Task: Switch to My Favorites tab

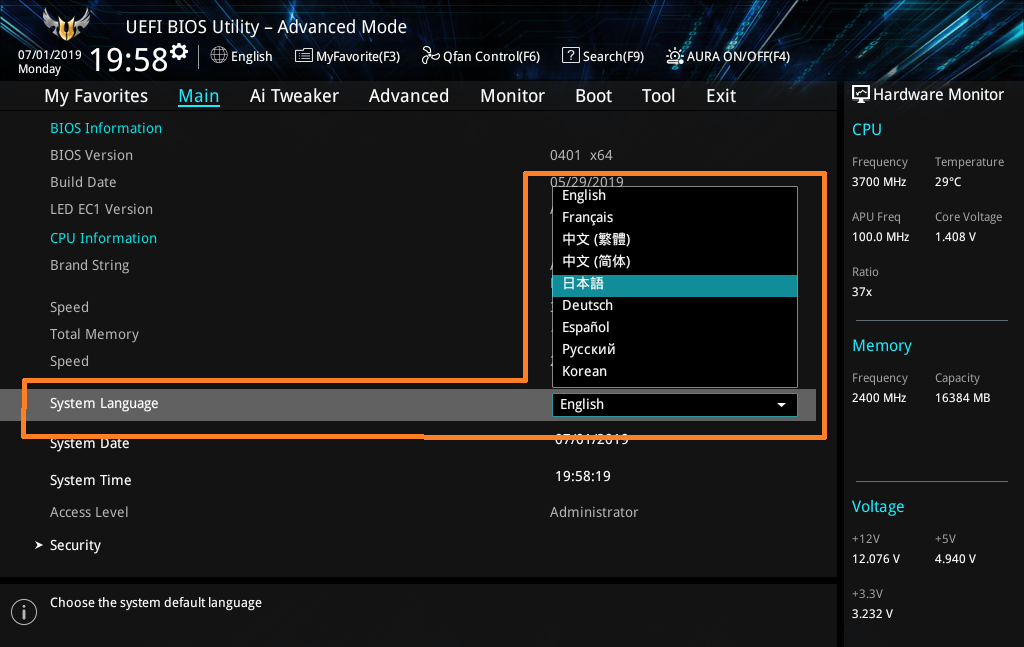Action: click(96, 96)
